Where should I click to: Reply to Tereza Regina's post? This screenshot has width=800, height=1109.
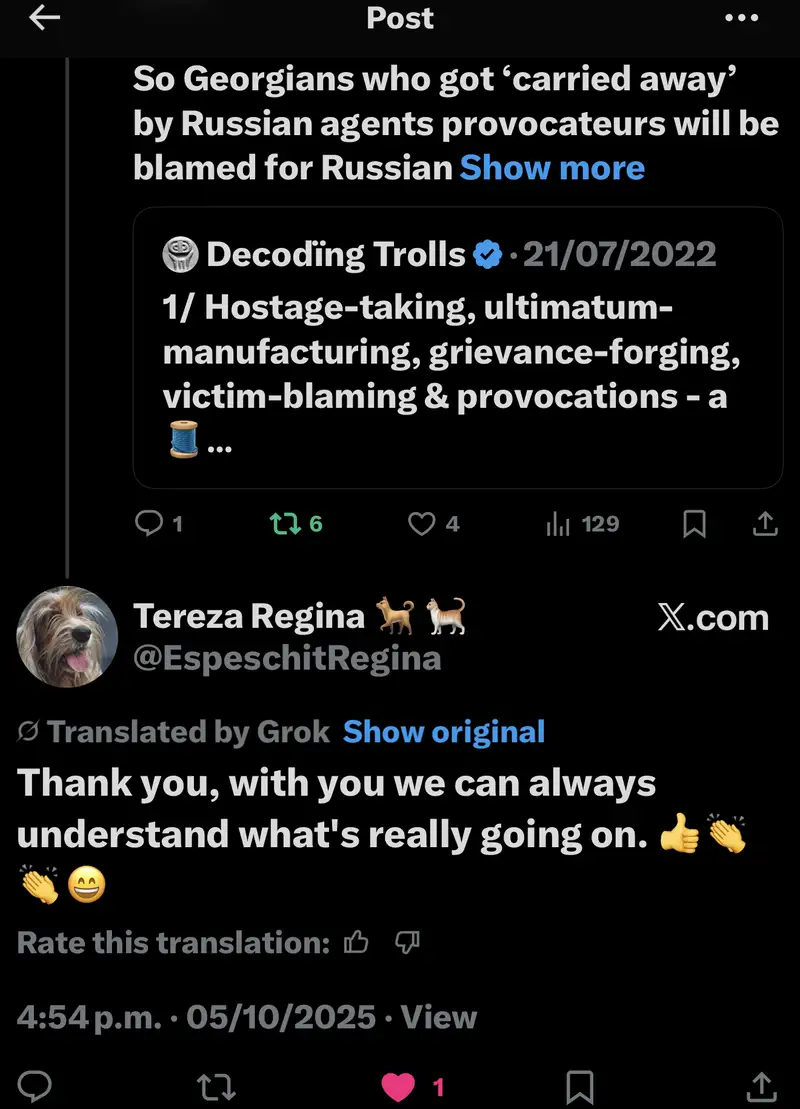click(x=35, y=1086)
